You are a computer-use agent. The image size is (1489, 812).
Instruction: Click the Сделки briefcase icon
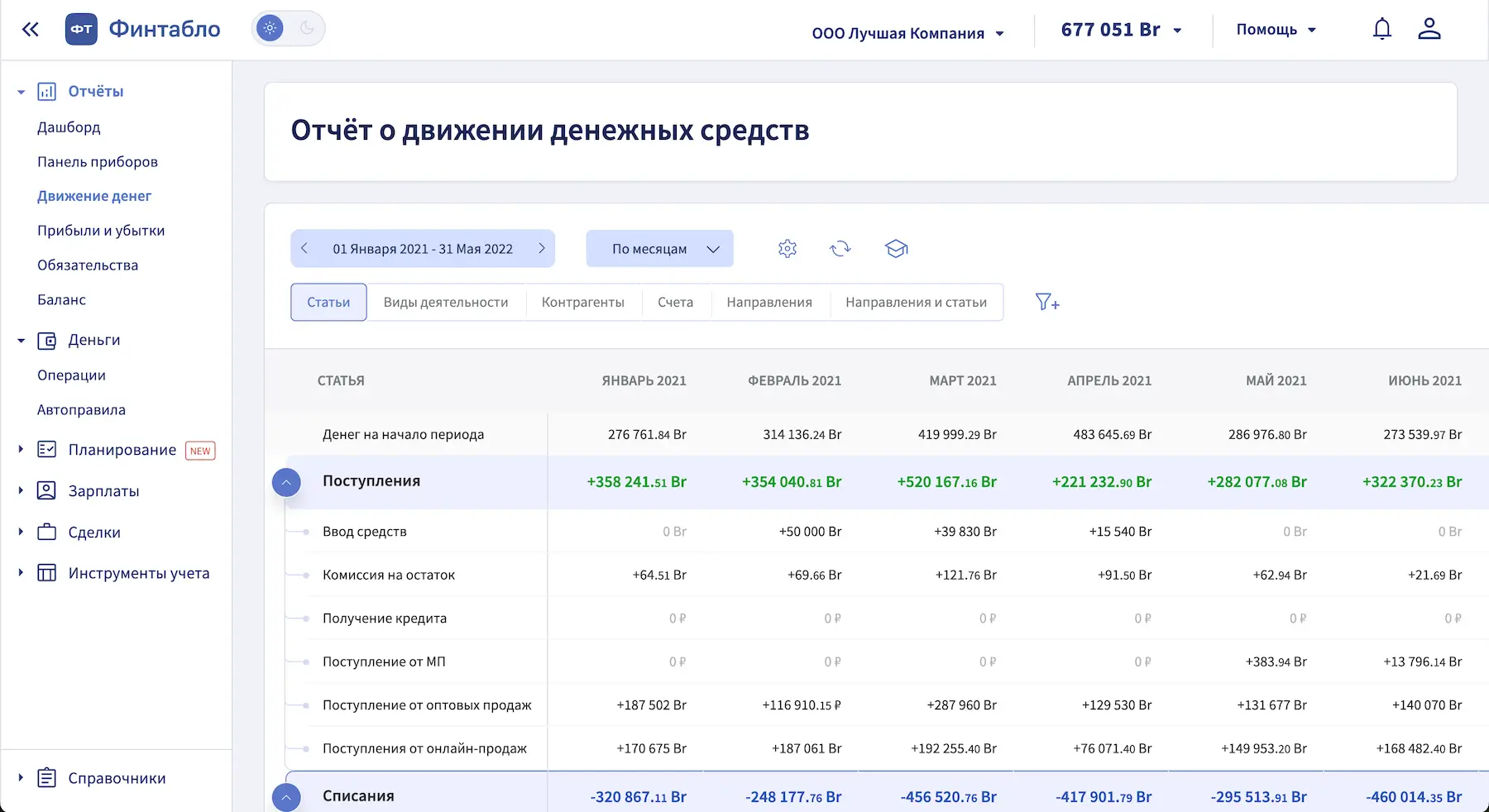(x=47, y=533)
